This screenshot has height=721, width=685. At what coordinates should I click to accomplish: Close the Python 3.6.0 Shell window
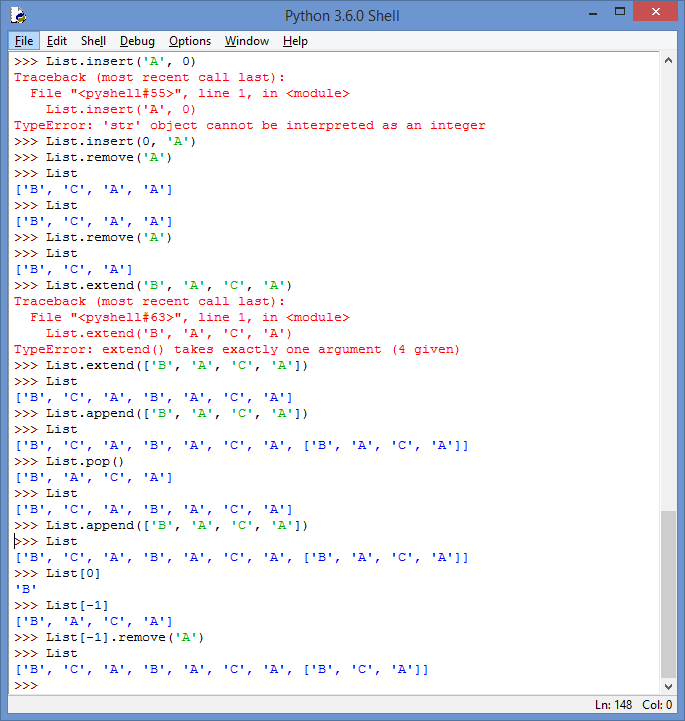[655, 11]
